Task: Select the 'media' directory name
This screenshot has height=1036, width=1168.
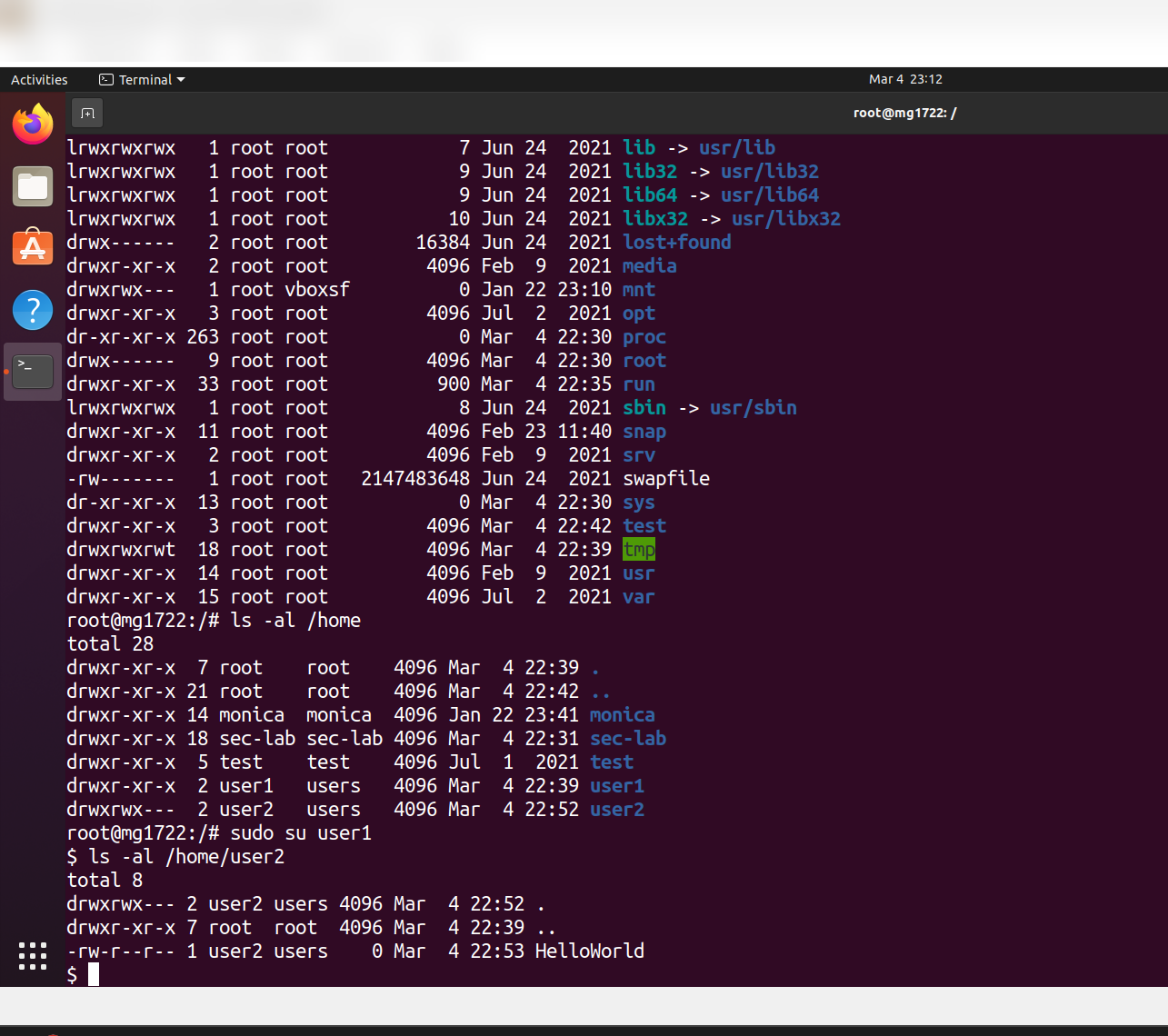Action: click(650, 266)
